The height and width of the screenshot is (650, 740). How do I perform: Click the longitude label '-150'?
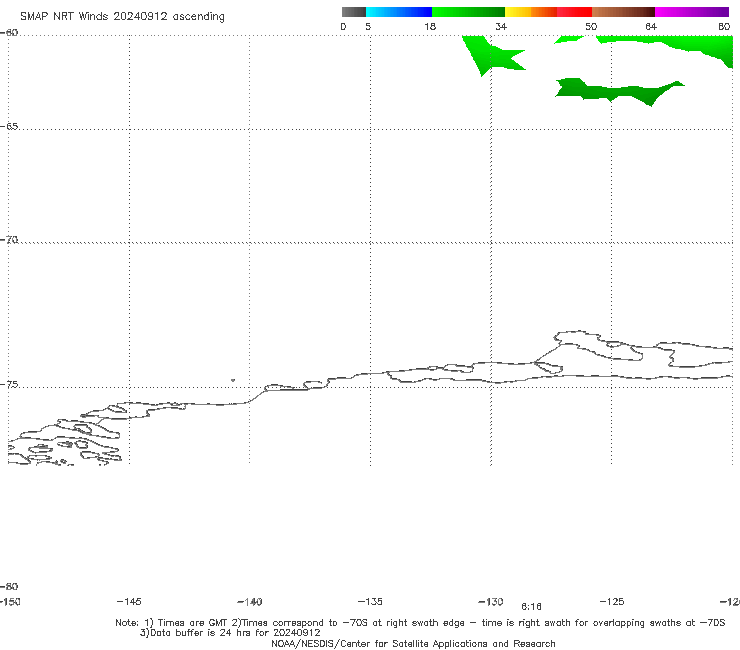pyautogui.click(x=10, y=602)
